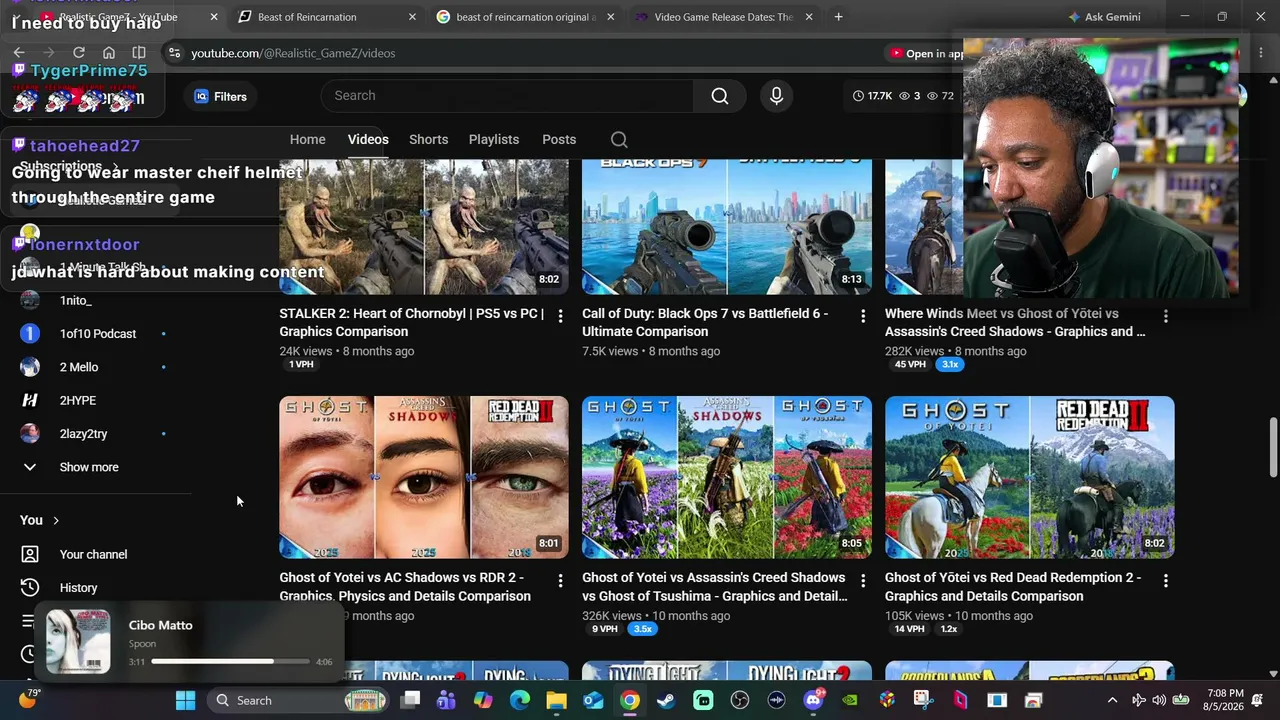Click the page vertical scrollbar thumb

(1273, 448)
